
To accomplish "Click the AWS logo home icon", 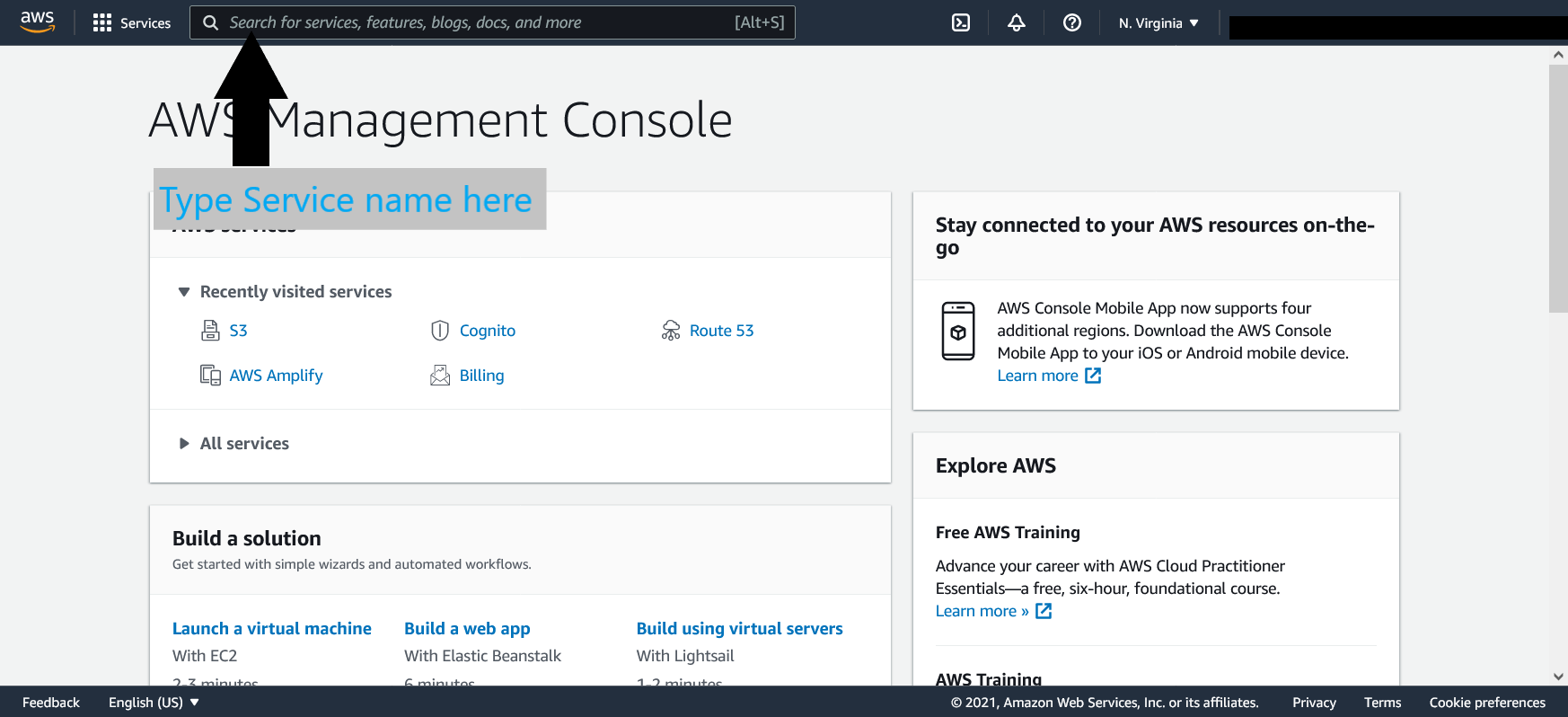I will (38, 22).
